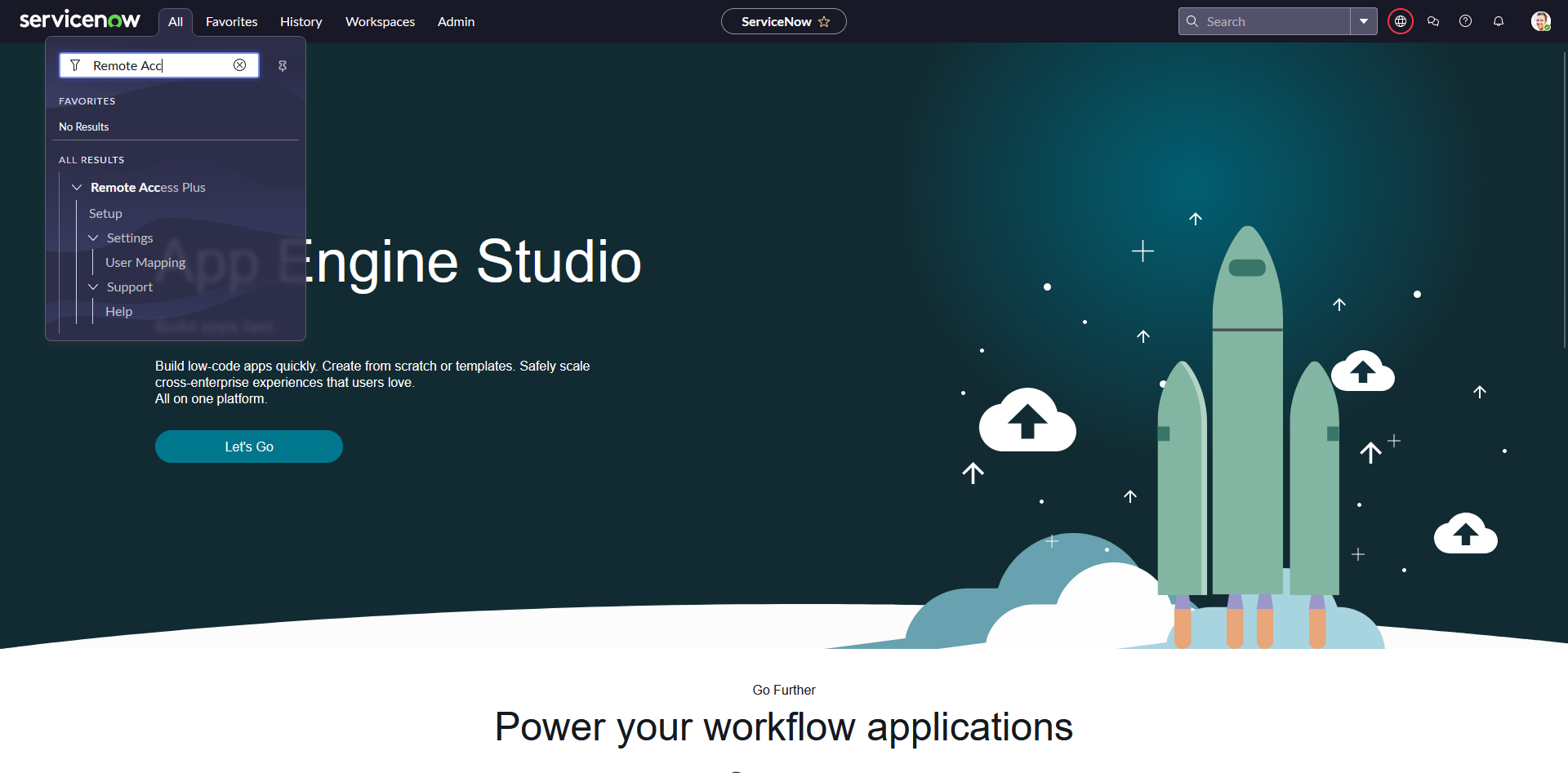Pin the All menu panel
Image resolution: width=1568 pixels, height=773 pixels.
tap(283, 66)
